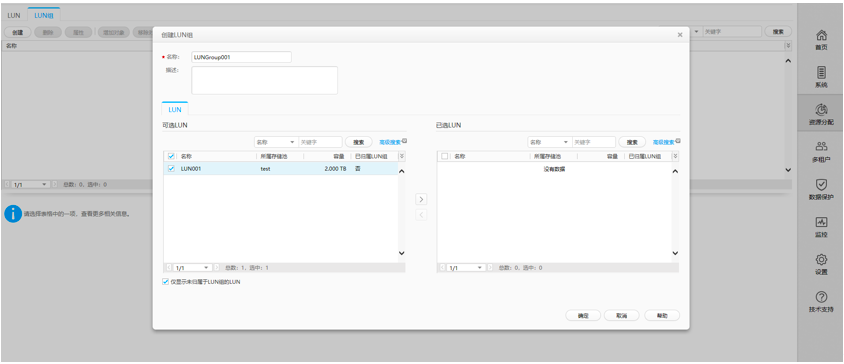
Task: Expand column chooser in background table header
Action: tap(789, 46)
